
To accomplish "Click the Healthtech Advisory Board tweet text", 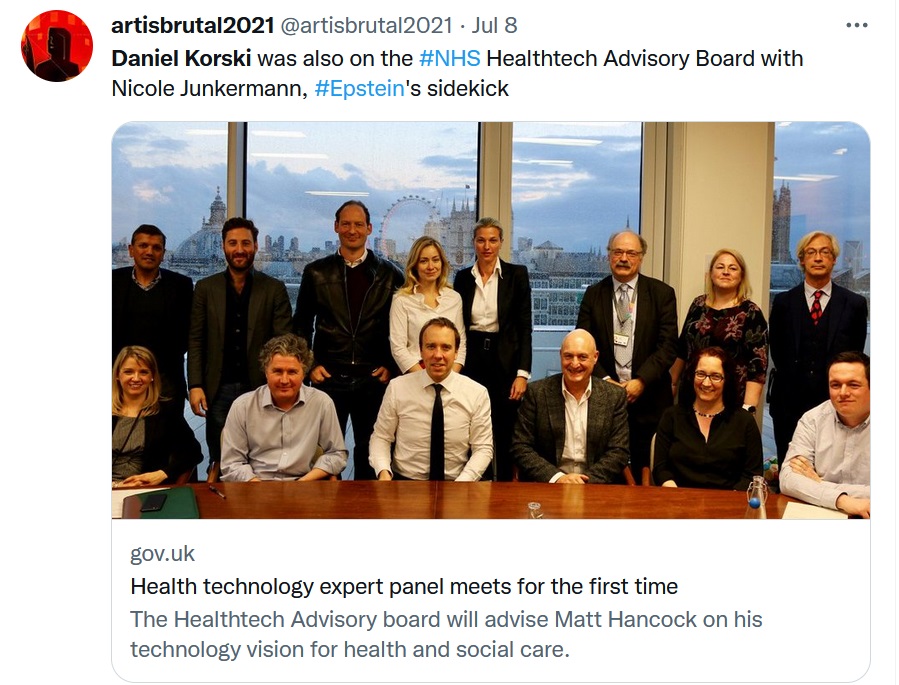I will [x=644, y=58].
